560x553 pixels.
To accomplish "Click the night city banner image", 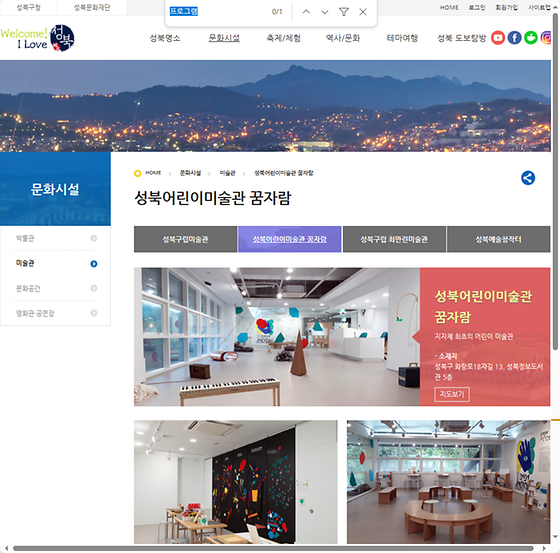I will (x=275, y=106).
